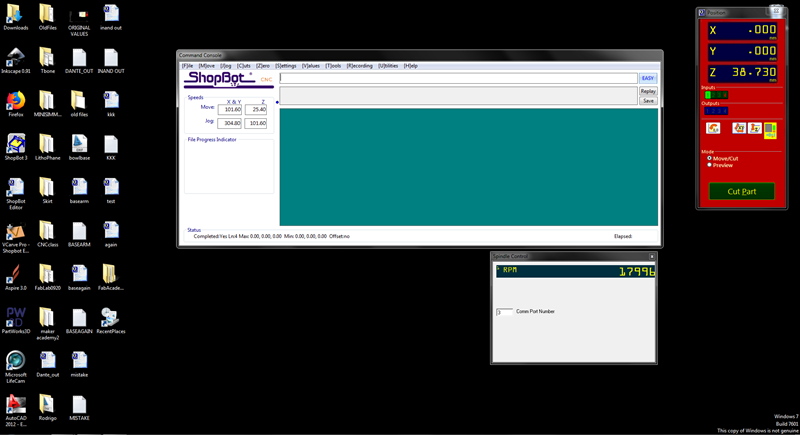Select the Move/Cut mode radio button
Image resolution: width=800 pixels, height=435 pixels.
[709, 159]
